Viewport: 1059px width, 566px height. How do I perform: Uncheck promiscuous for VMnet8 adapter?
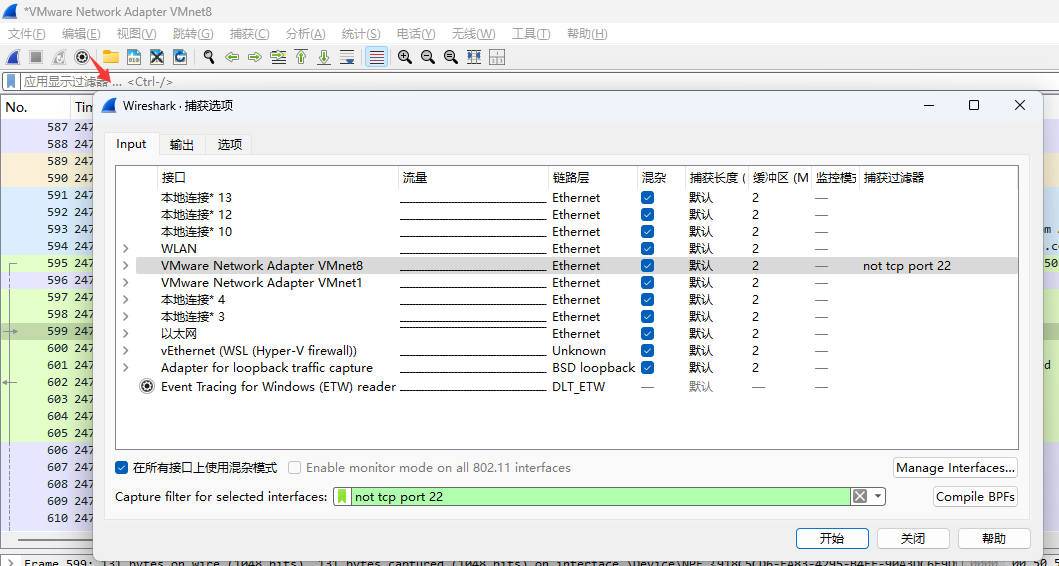(647, 265)
